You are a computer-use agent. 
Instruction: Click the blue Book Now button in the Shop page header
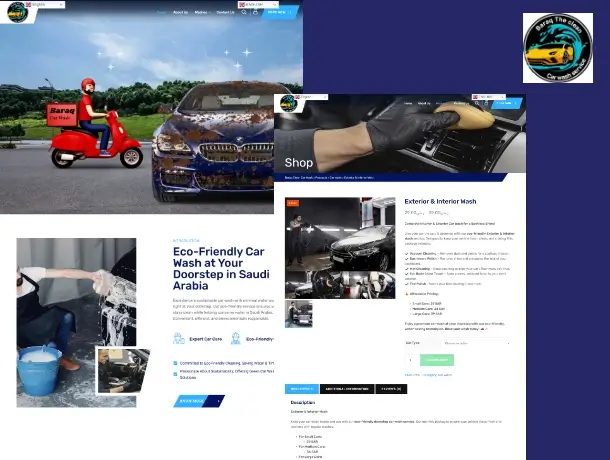506,103
